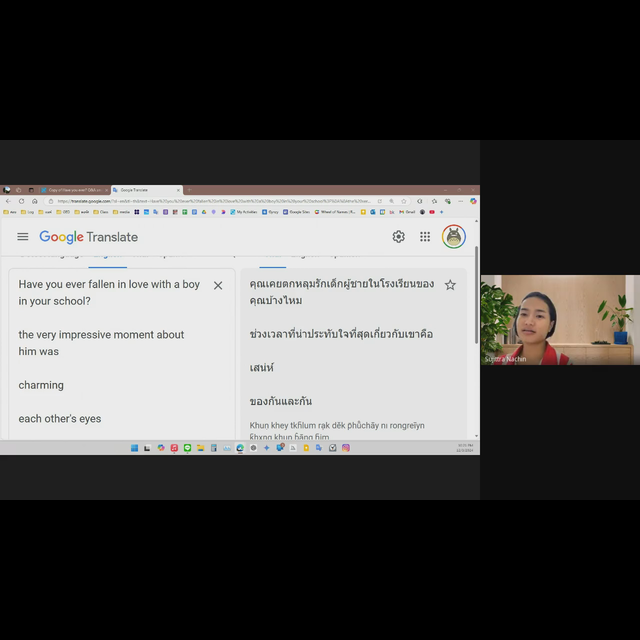The image size is (640, 640).
Task: Clear the source text with X
Action: tap(218, 286)
